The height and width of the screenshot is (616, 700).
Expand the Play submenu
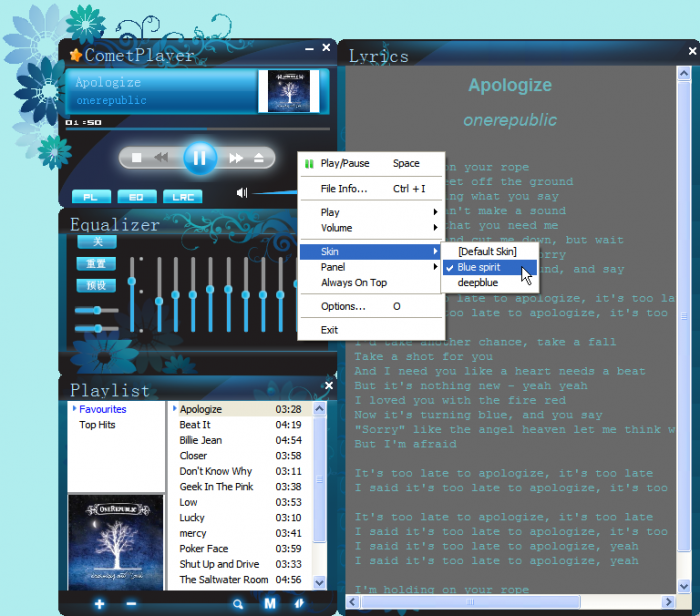click(371, 212)
